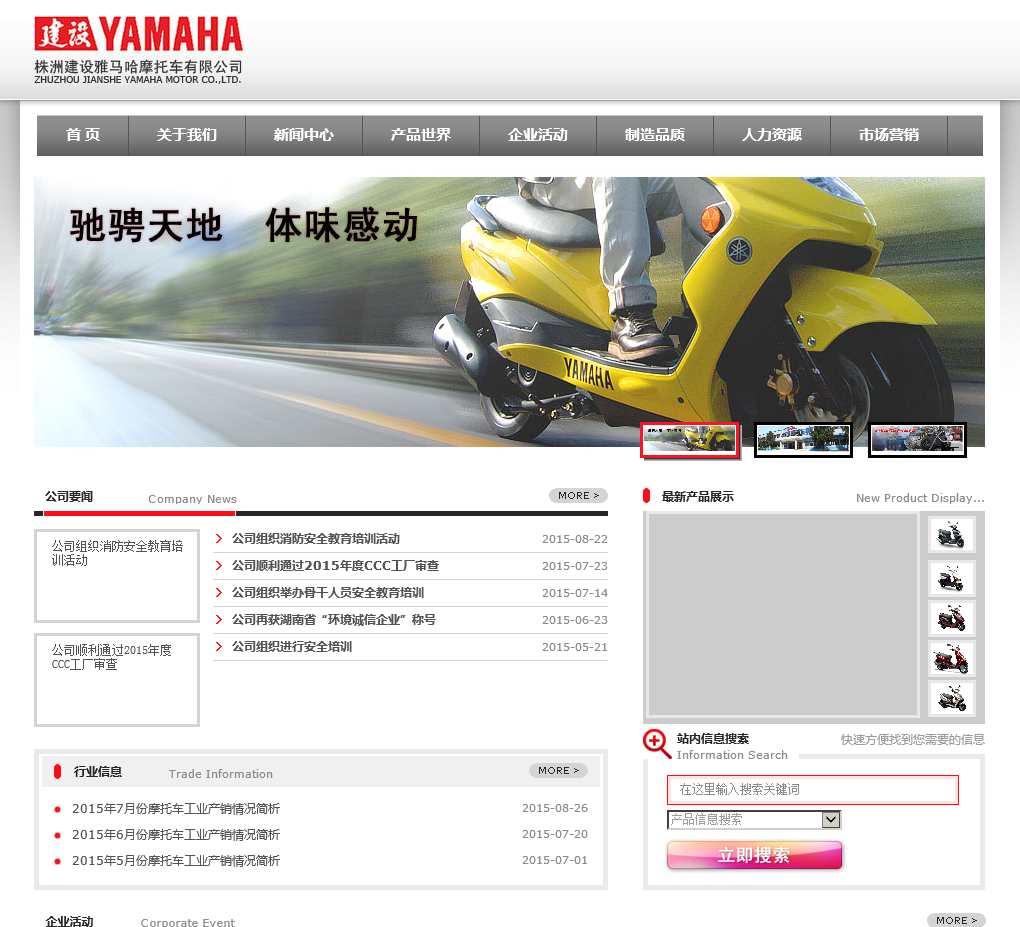
Task: Click the 立即搜索 search button
Action: (755, 855)
